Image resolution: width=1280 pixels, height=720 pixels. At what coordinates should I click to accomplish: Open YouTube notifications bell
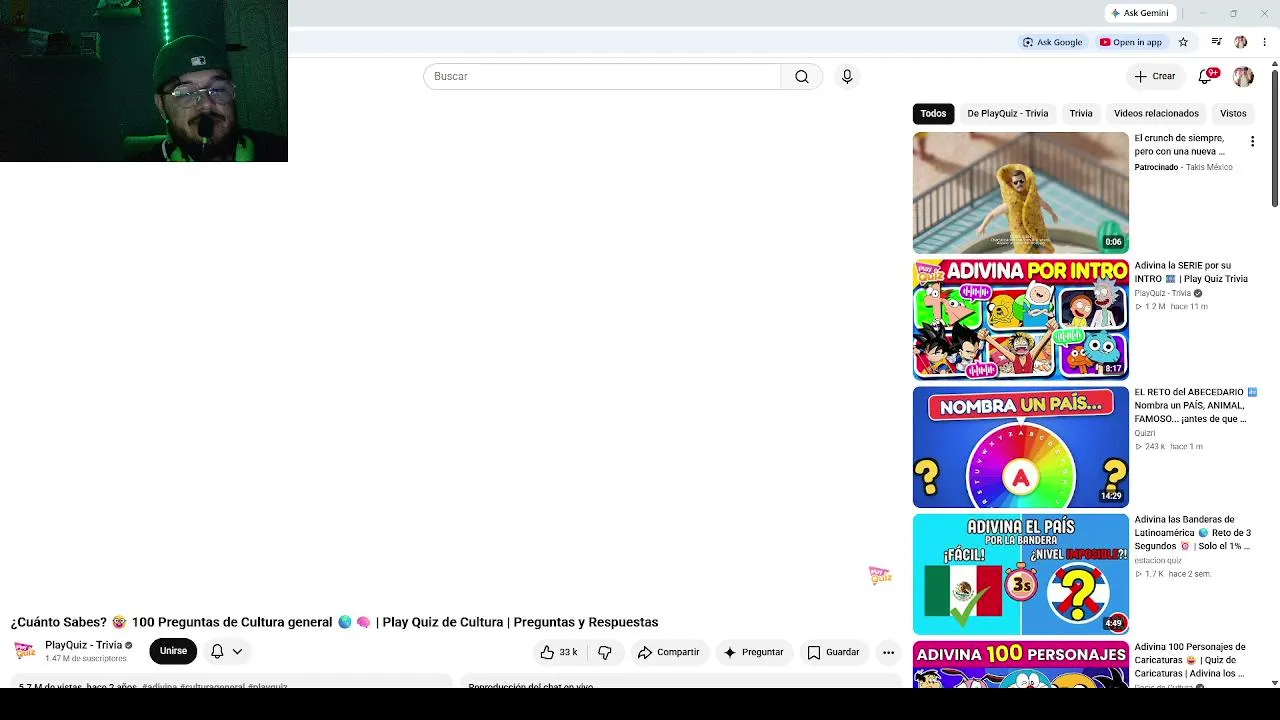[1205, 77]
